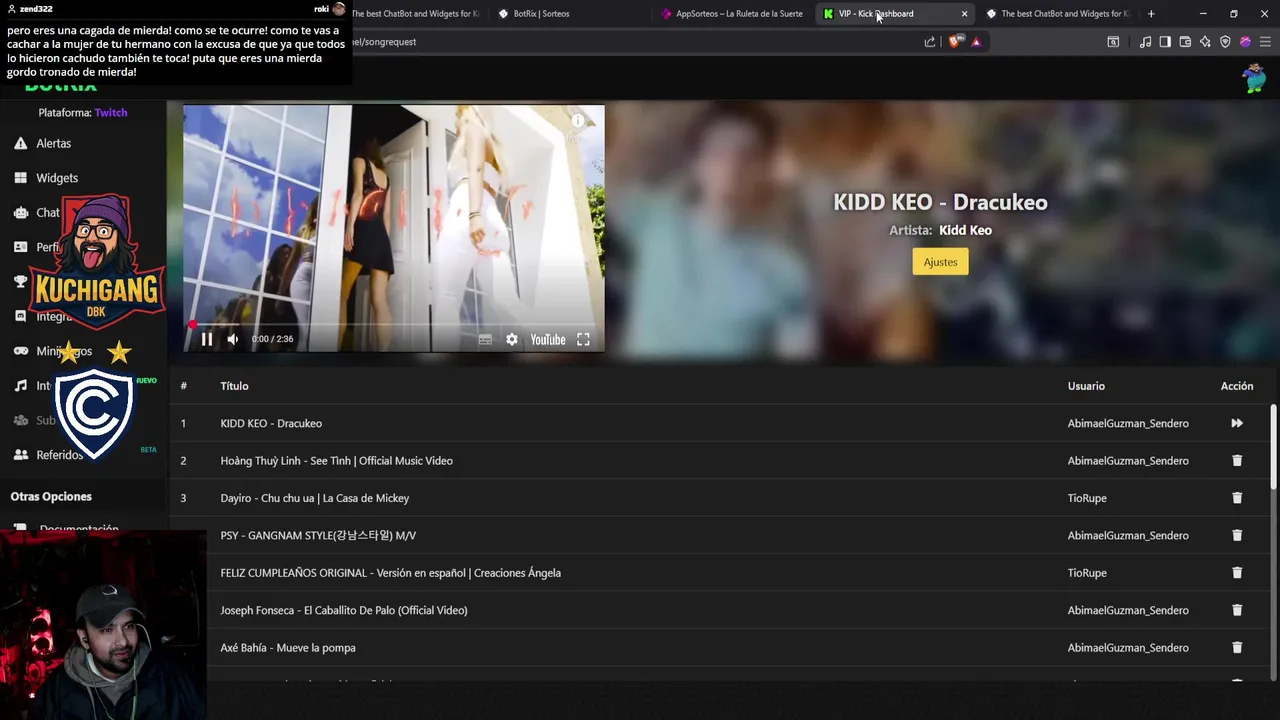Click TioRupe user on Dayiro row
Screen dimensions: 1280x720
coord(1087,498)
